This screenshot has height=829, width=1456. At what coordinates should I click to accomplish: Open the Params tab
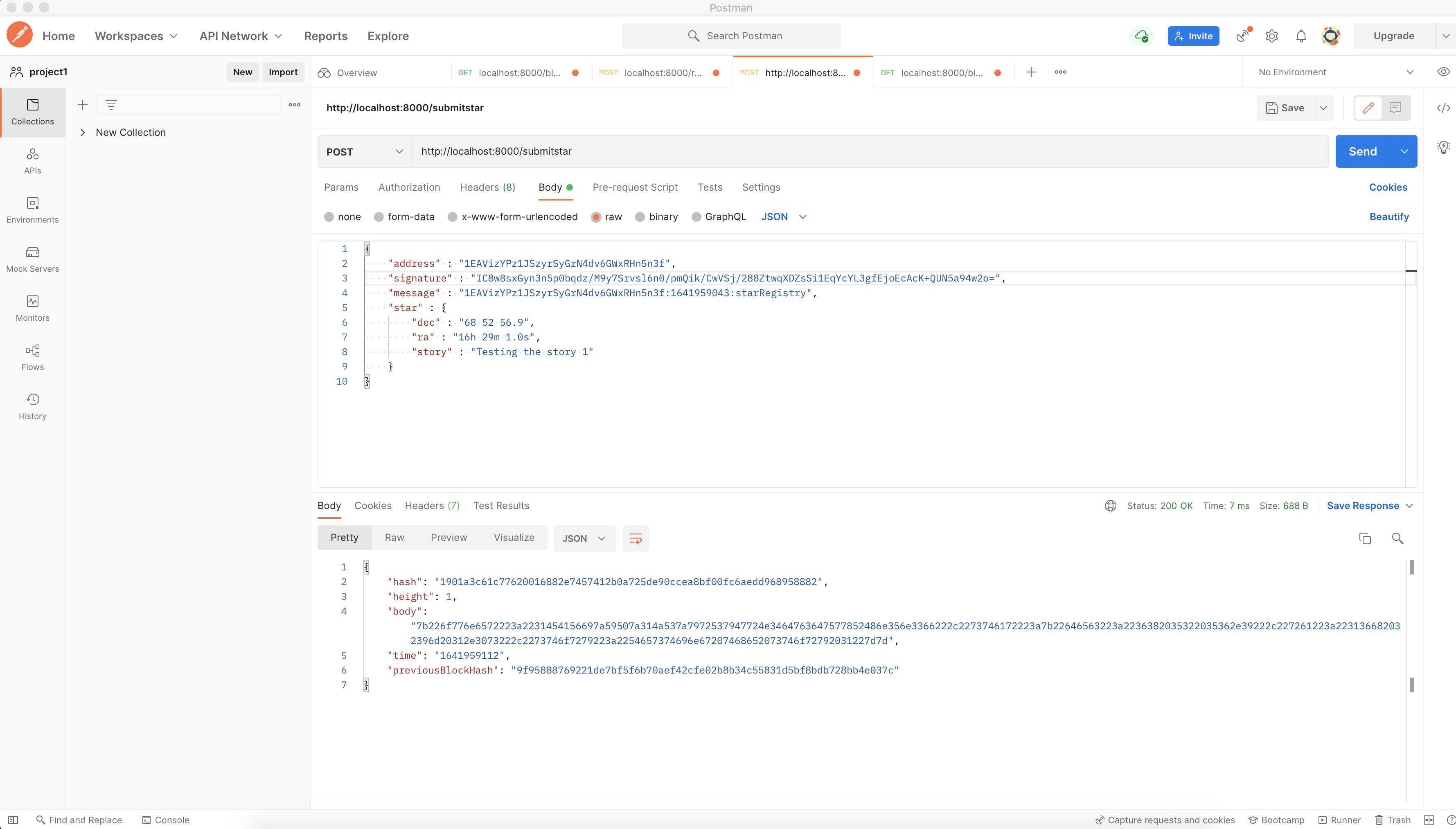pos(341,187)
